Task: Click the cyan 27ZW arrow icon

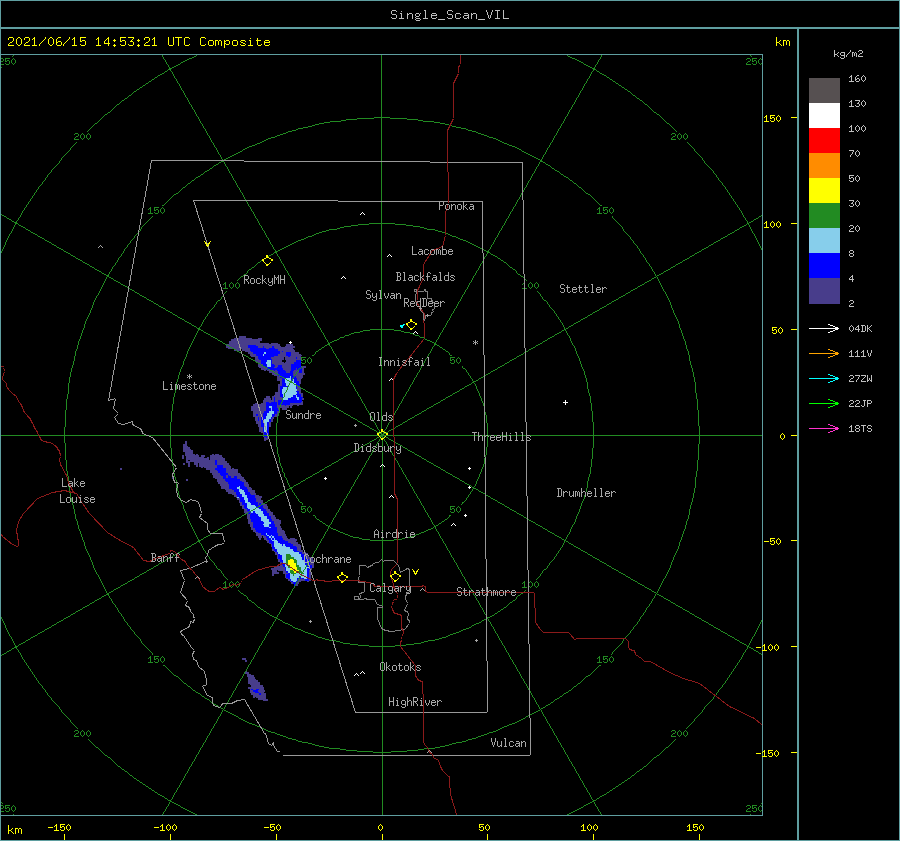Action: point(824,378)
